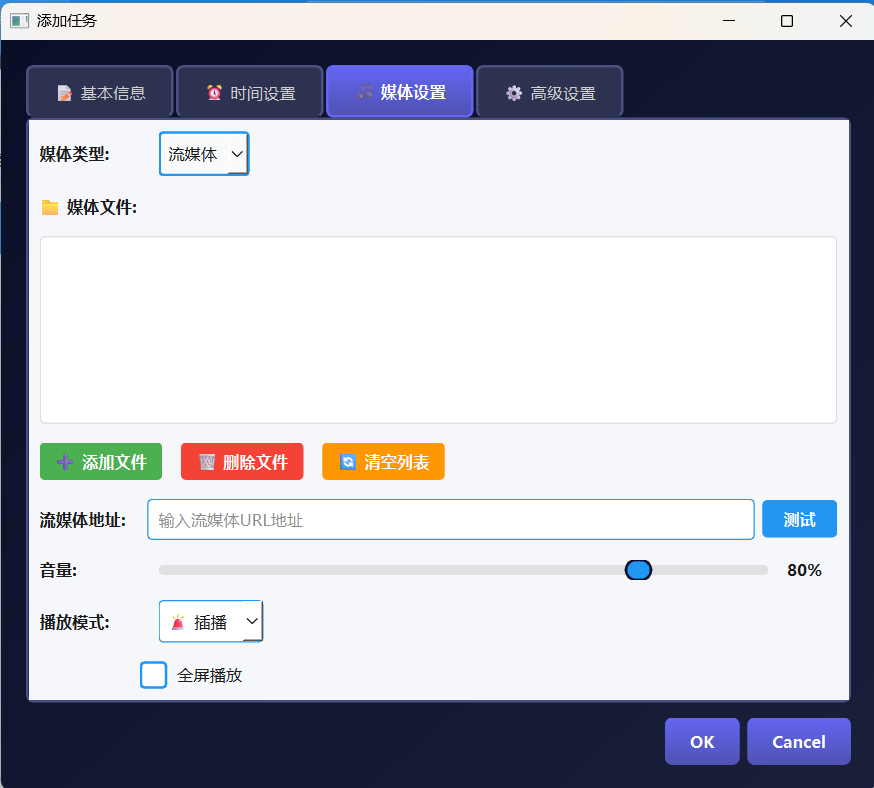
Task: Click the plus icon on 添加文件 button
Action: pos(64,461)
